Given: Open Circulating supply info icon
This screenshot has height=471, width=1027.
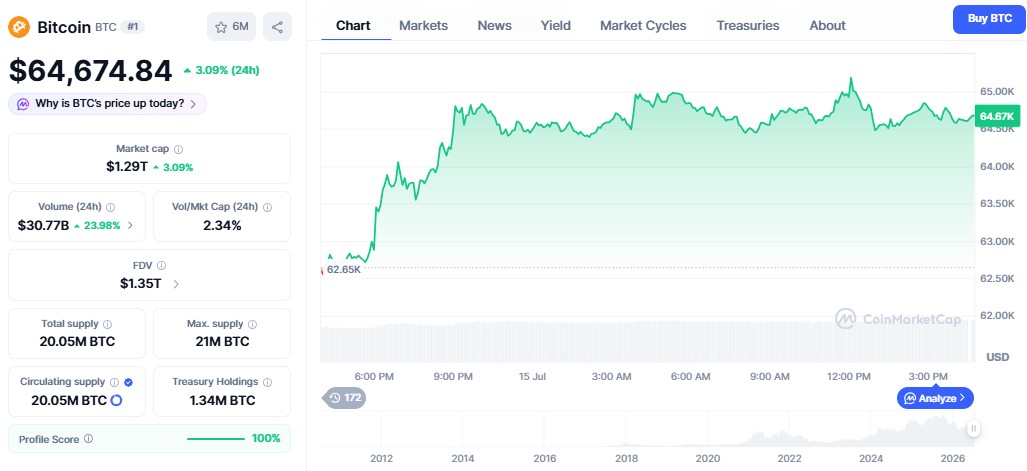Looking at the screenshot, I should pos(115,382).
